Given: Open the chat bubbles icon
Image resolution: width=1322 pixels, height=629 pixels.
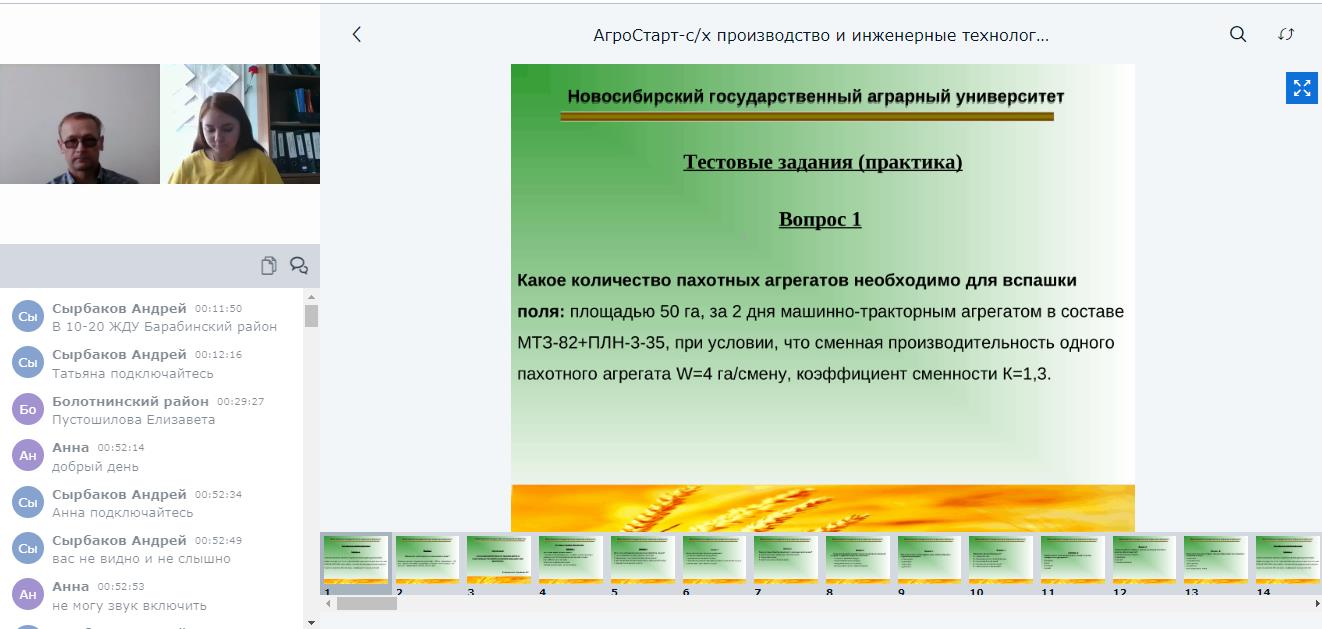Looking at the screenshot, I should [x=299, y=265].
